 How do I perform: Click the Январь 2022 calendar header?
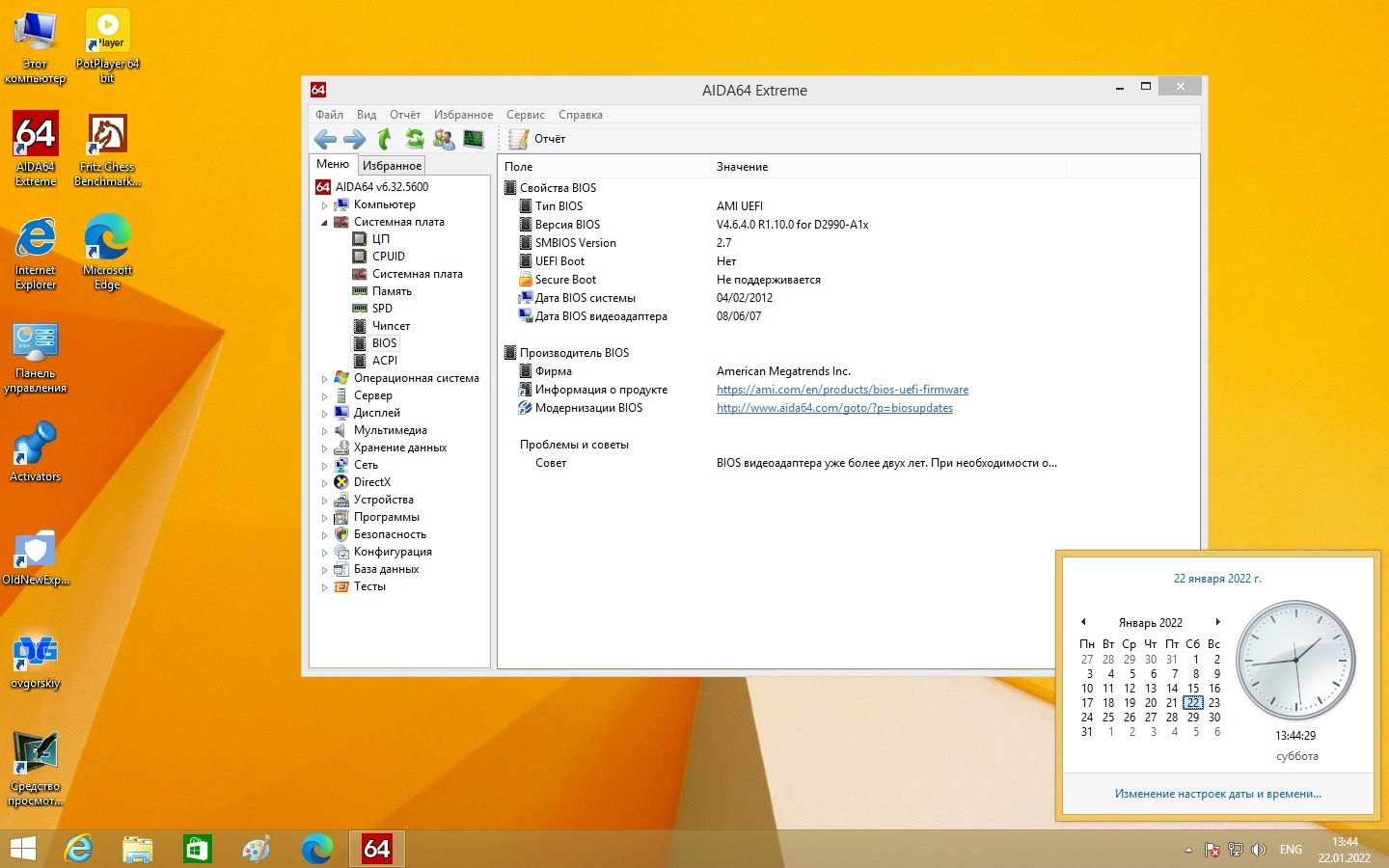coord(1150,623)
